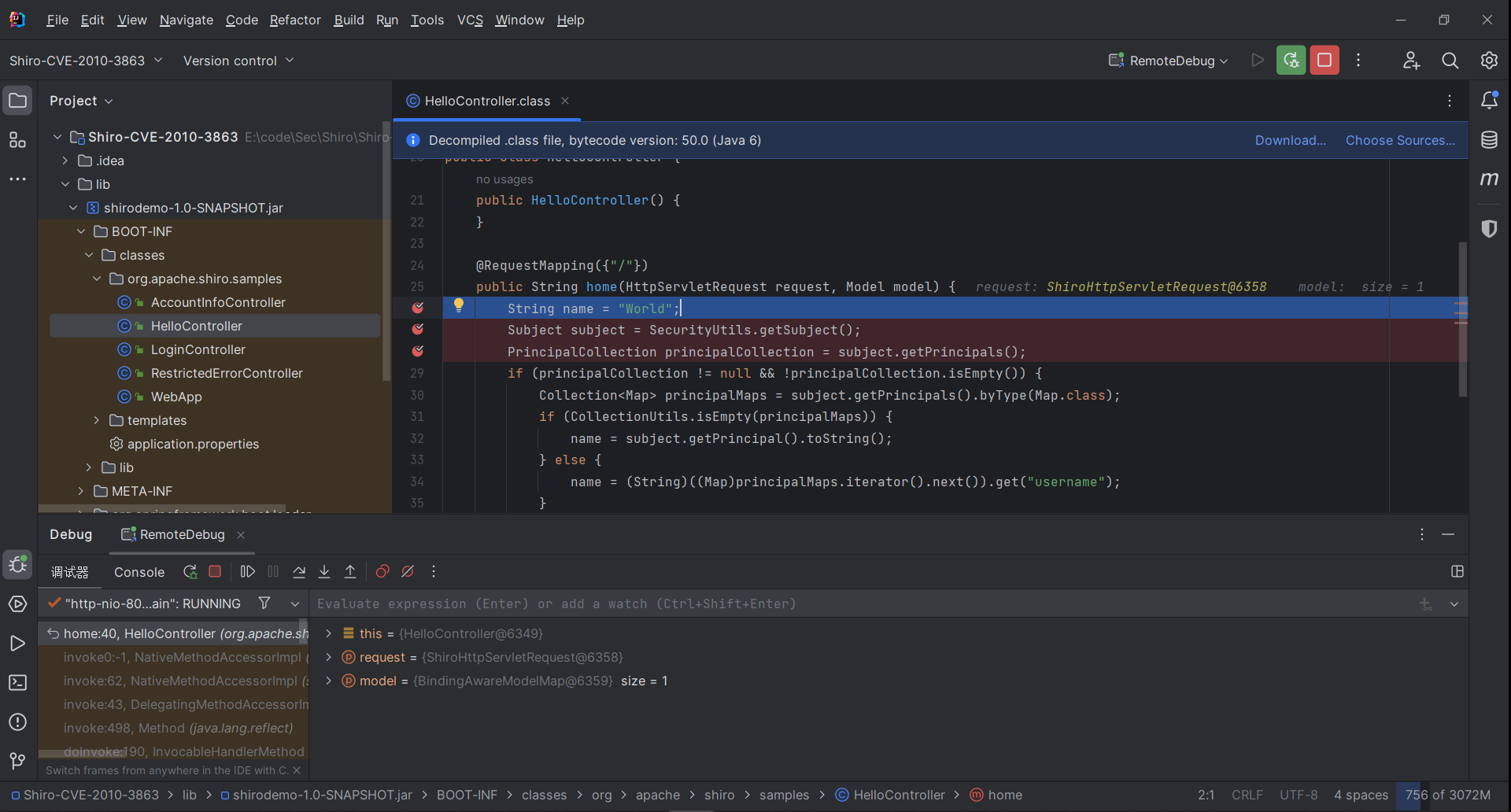
Task: Toggle breakpoint on the Subject subject line
Action: pyautogui.click(x=418, y=329)
